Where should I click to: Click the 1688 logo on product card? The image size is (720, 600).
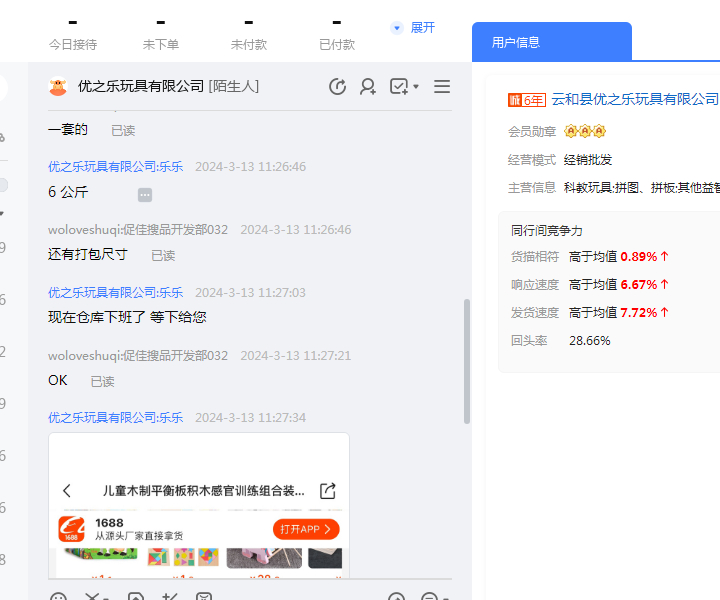click(x=72, y=530)
